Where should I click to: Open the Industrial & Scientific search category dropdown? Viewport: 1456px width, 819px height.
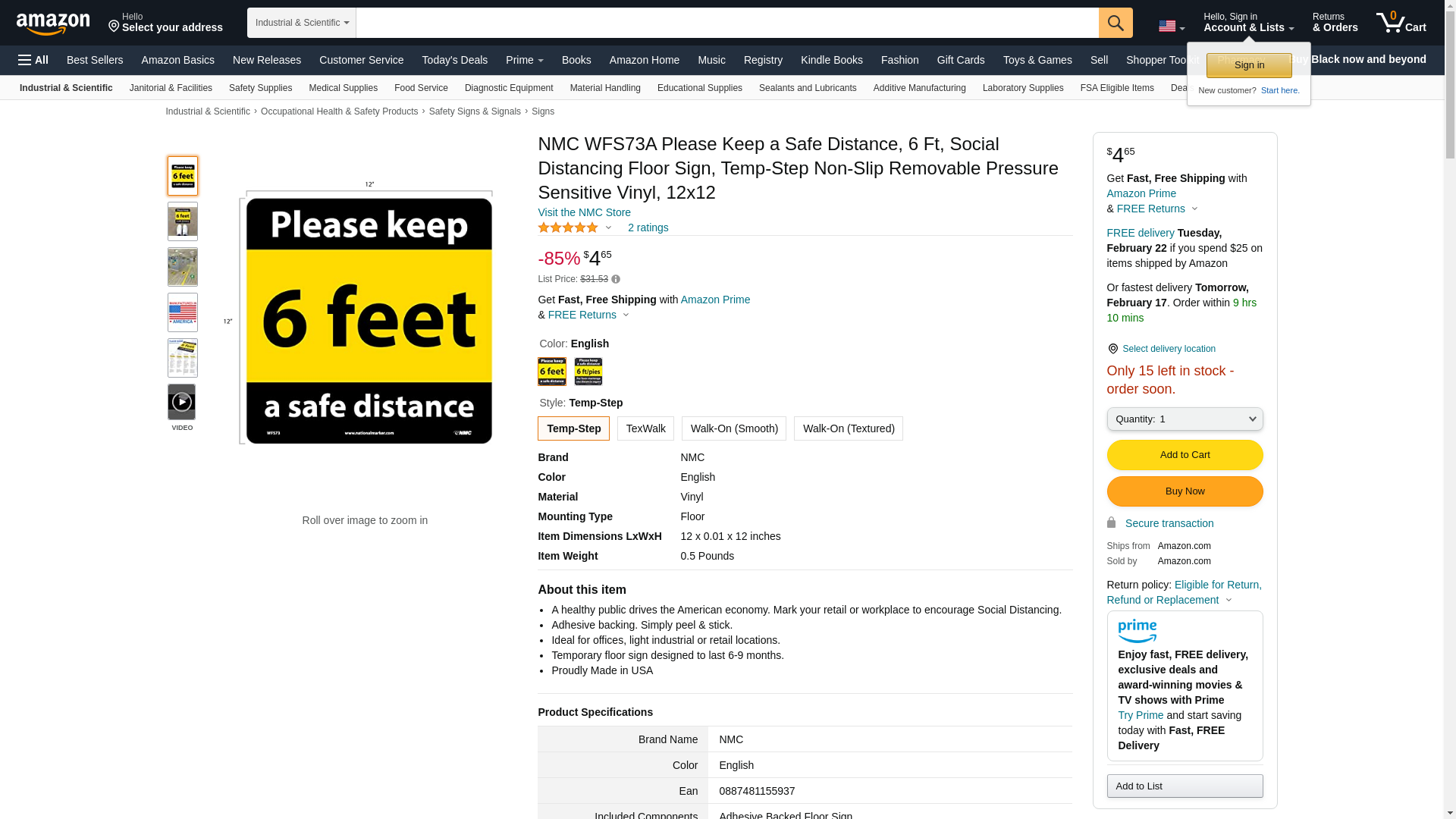pos(302,23)
